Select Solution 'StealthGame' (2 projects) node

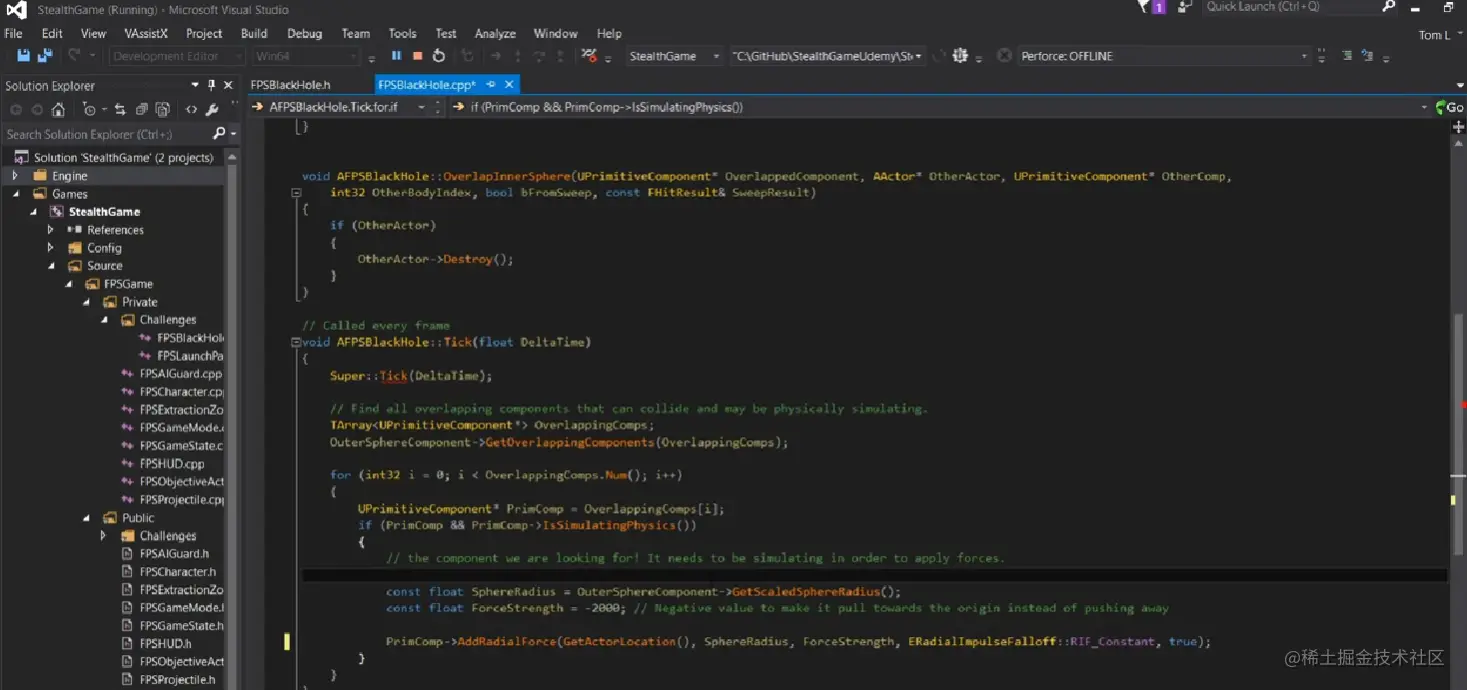pos(123,158)
